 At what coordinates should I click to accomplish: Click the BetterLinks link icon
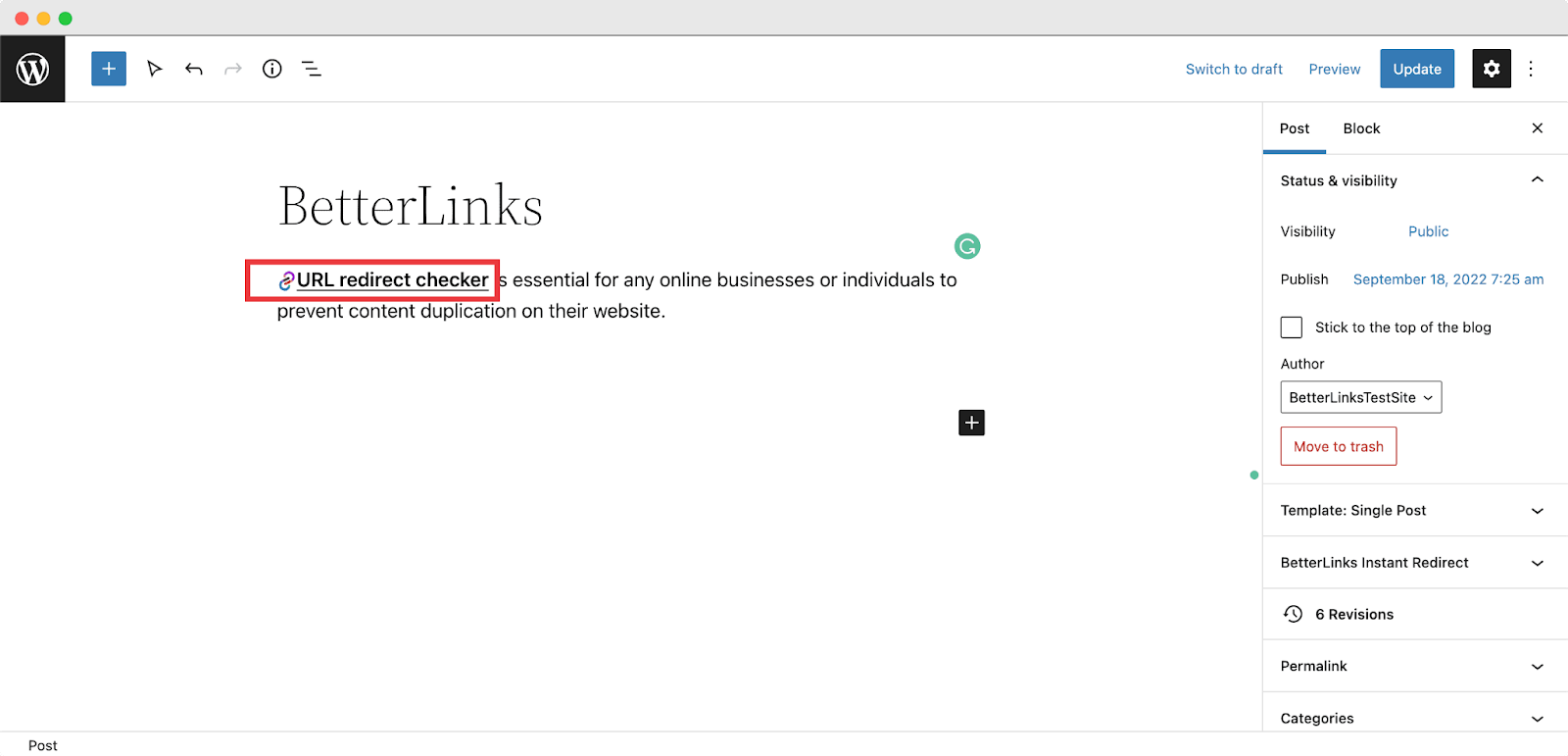[x=286, y=281]
